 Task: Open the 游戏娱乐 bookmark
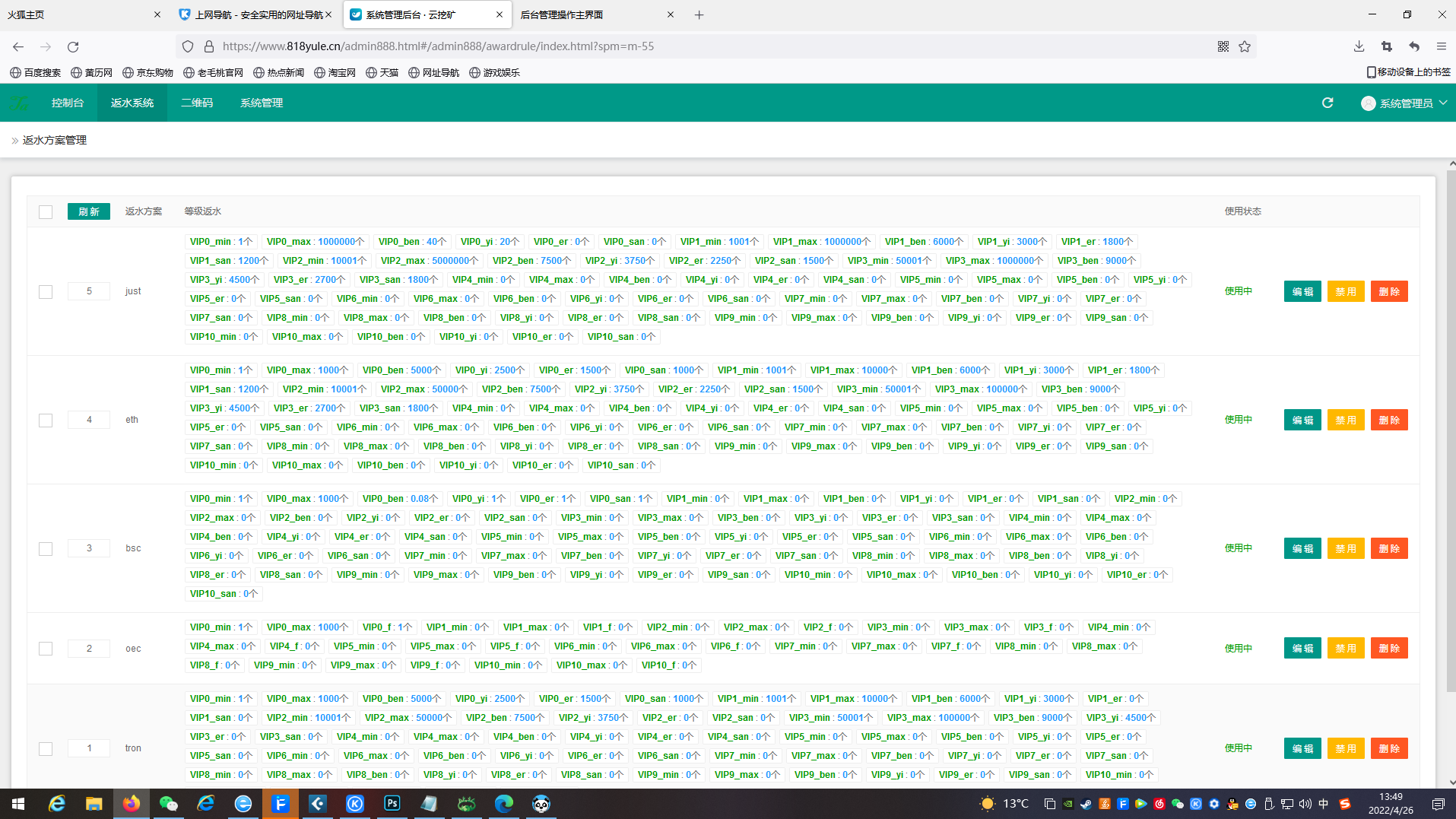click(494, 72)
